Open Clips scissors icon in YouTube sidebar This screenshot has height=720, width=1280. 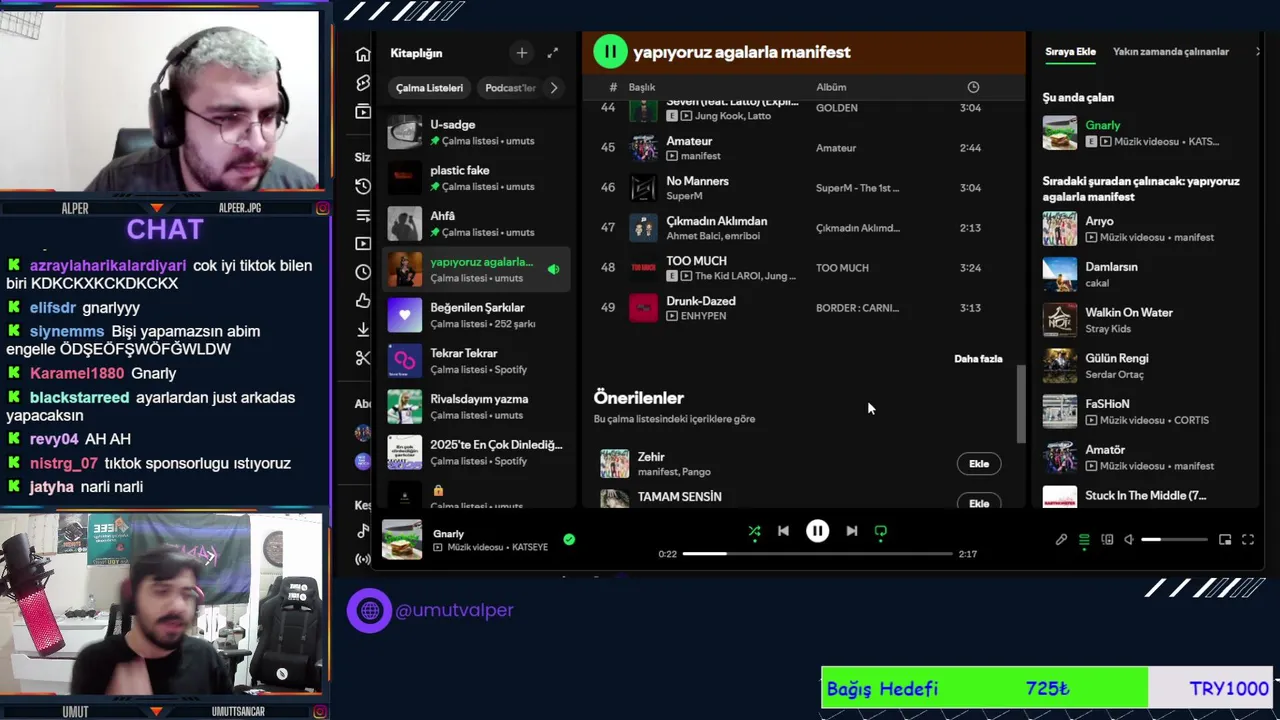[x=363, y=358]
